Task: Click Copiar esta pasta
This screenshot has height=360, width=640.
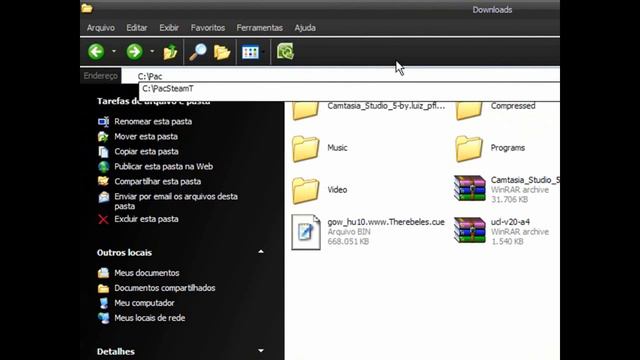Action: tap(146, 151)
